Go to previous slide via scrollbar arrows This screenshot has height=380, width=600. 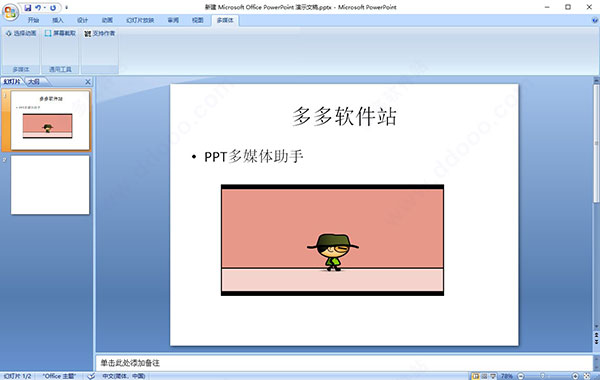coord(596,334)
